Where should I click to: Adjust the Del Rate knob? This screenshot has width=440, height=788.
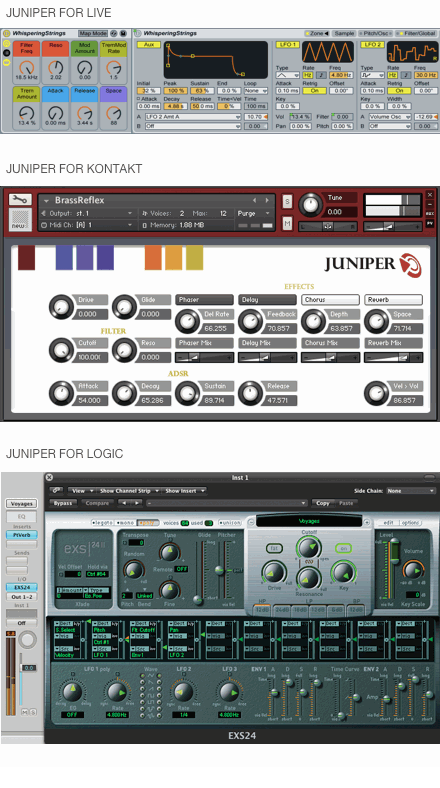tap(187, 321)
